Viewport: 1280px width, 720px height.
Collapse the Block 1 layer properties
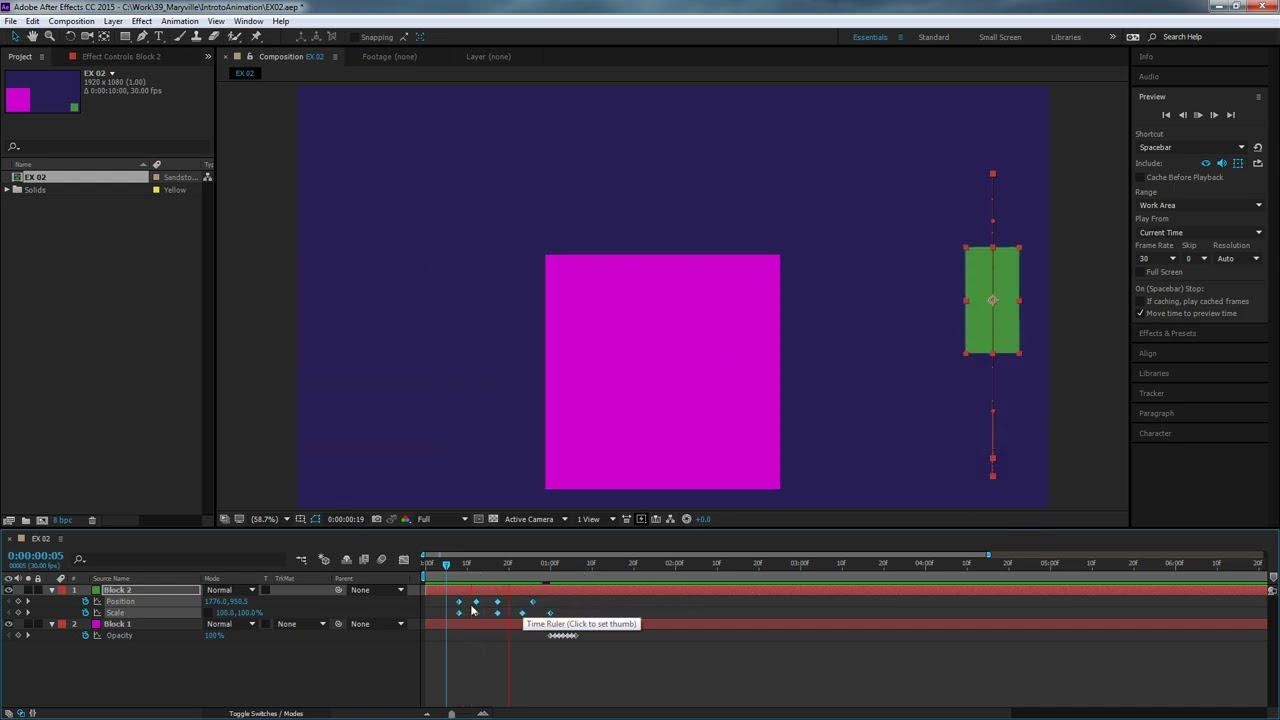[52, 624]
